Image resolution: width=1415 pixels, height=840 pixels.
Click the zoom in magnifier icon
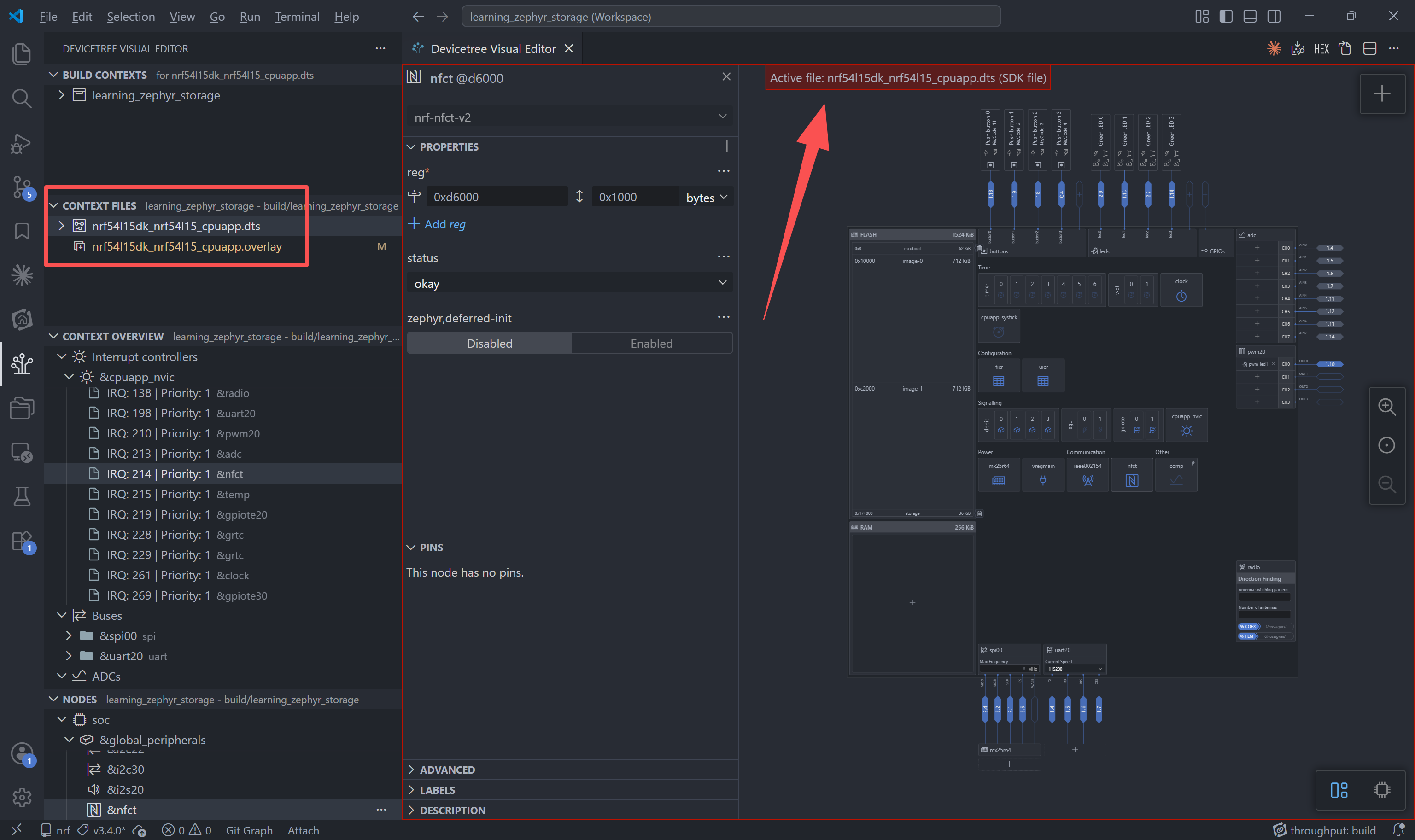pos(1386,407)
